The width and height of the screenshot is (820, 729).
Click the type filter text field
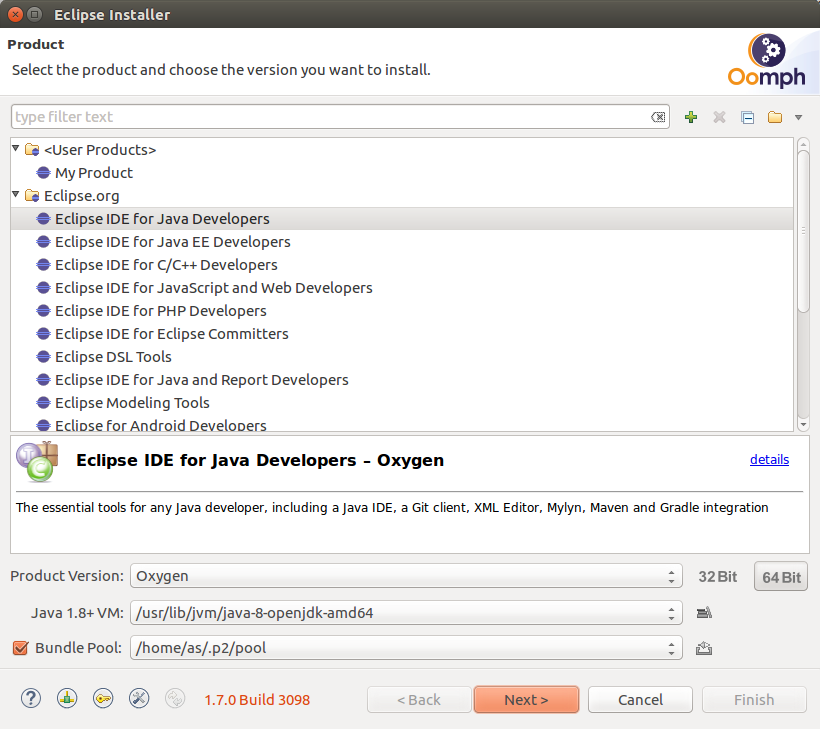[330, 117]
